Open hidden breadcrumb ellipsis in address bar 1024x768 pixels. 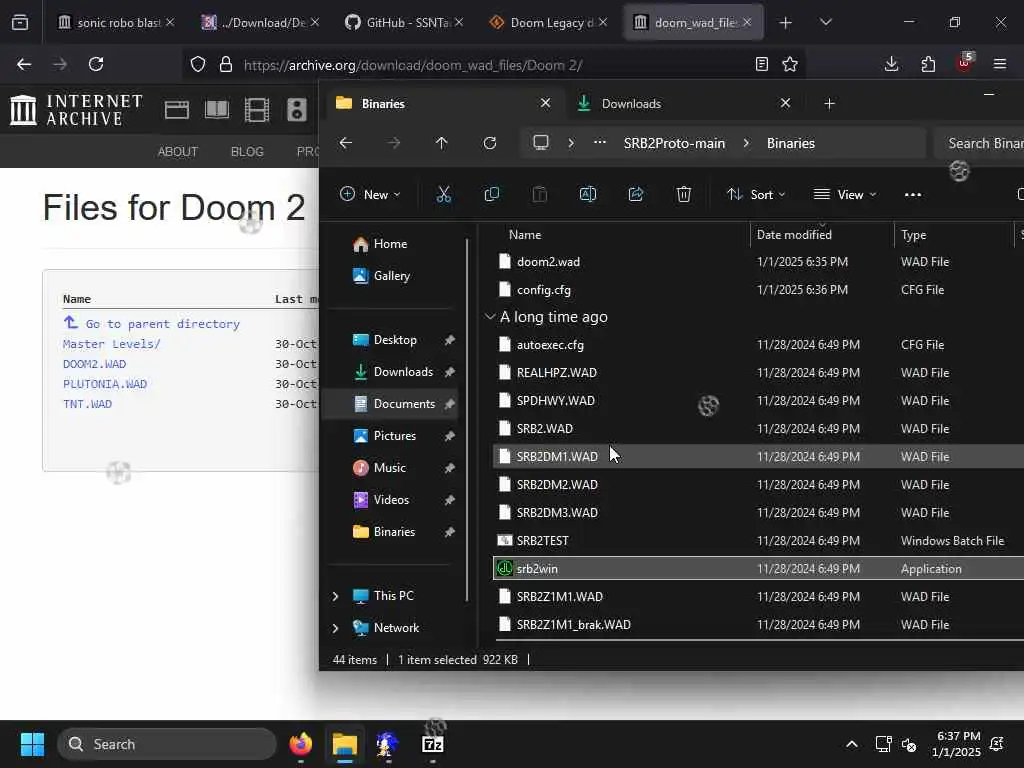tap(600, 143)
